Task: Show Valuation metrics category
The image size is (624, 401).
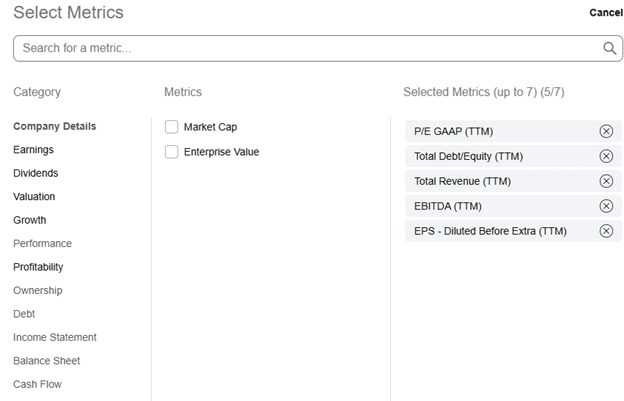Action: click(x=35, y=197)
